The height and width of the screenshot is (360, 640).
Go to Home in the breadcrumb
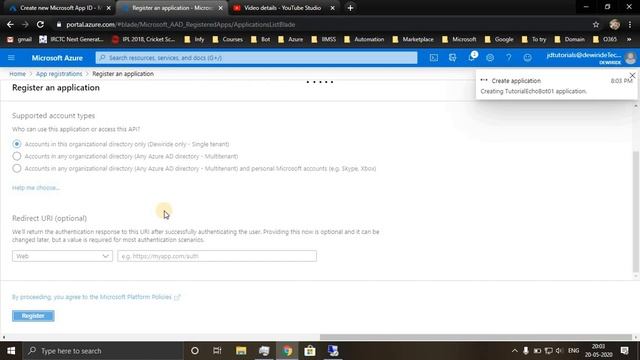pos(18,74)
